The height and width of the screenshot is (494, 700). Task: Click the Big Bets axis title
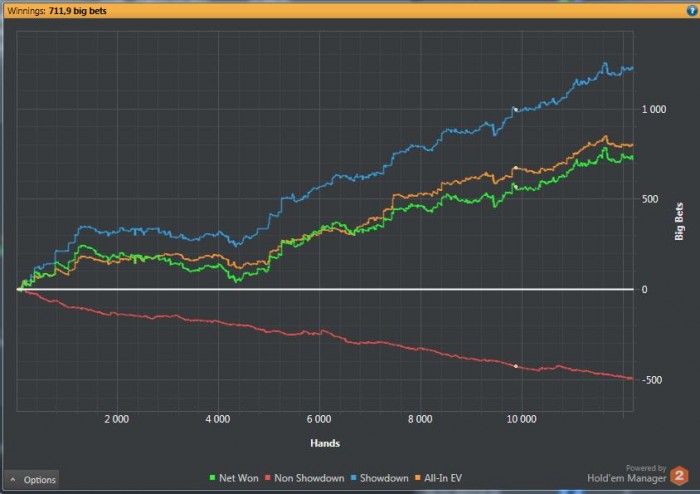[679, 221]
